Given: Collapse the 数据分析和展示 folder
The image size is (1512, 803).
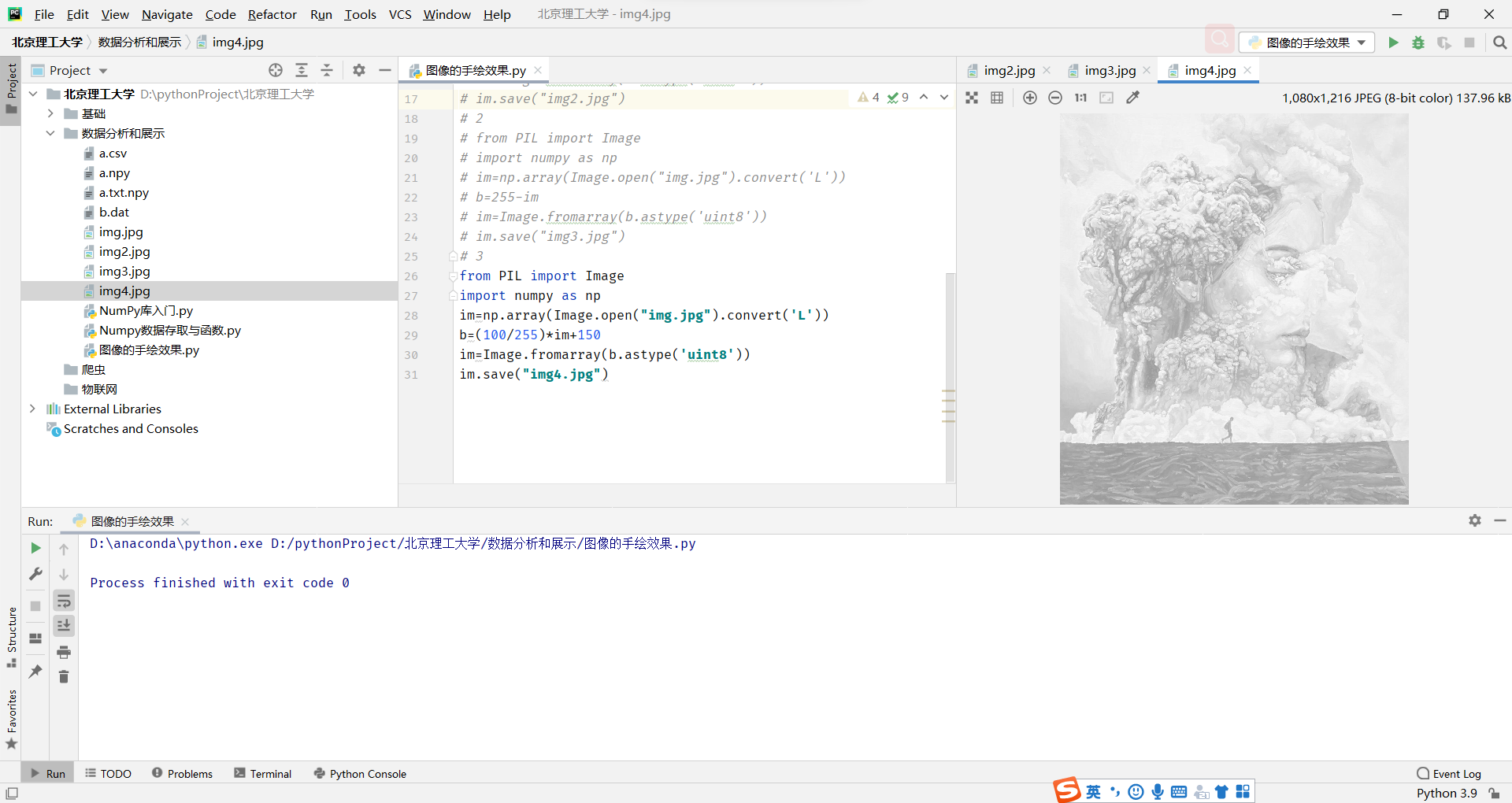Looking at the screenshot, I should point(50,133).
